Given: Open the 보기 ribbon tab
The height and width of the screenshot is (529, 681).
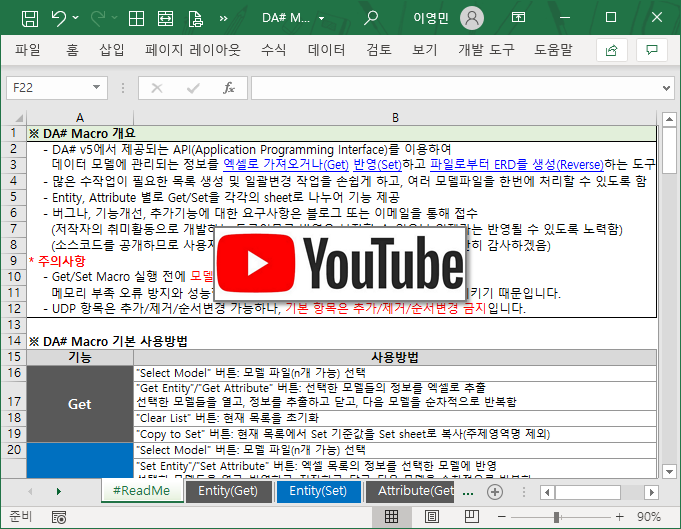Looking at the screenshot, I should tap(425, 50).
